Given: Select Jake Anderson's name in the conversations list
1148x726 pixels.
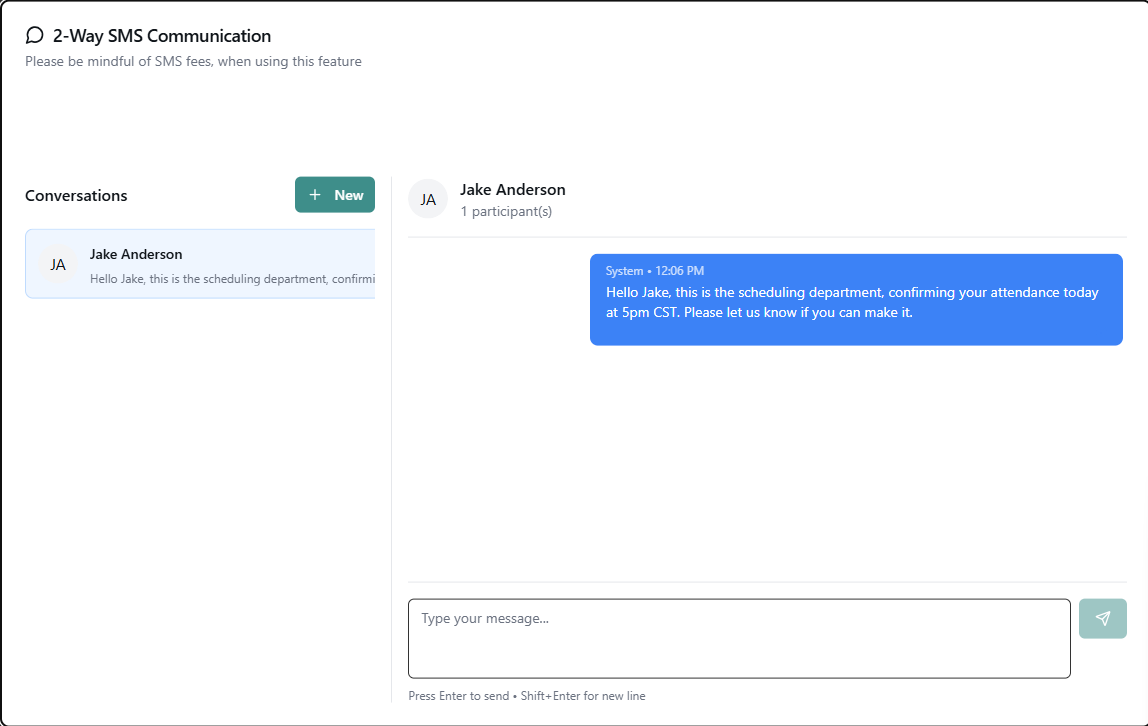Looking at the screenshot, I should (x=136, y=254).
